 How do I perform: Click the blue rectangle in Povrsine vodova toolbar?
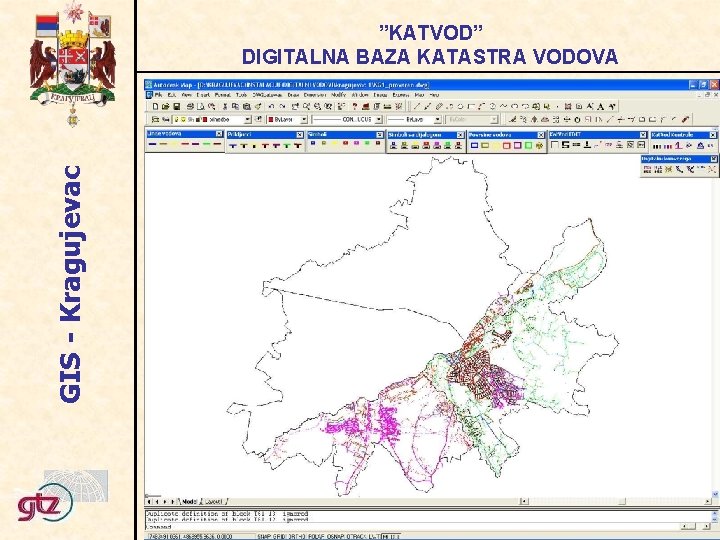[474, 146]
